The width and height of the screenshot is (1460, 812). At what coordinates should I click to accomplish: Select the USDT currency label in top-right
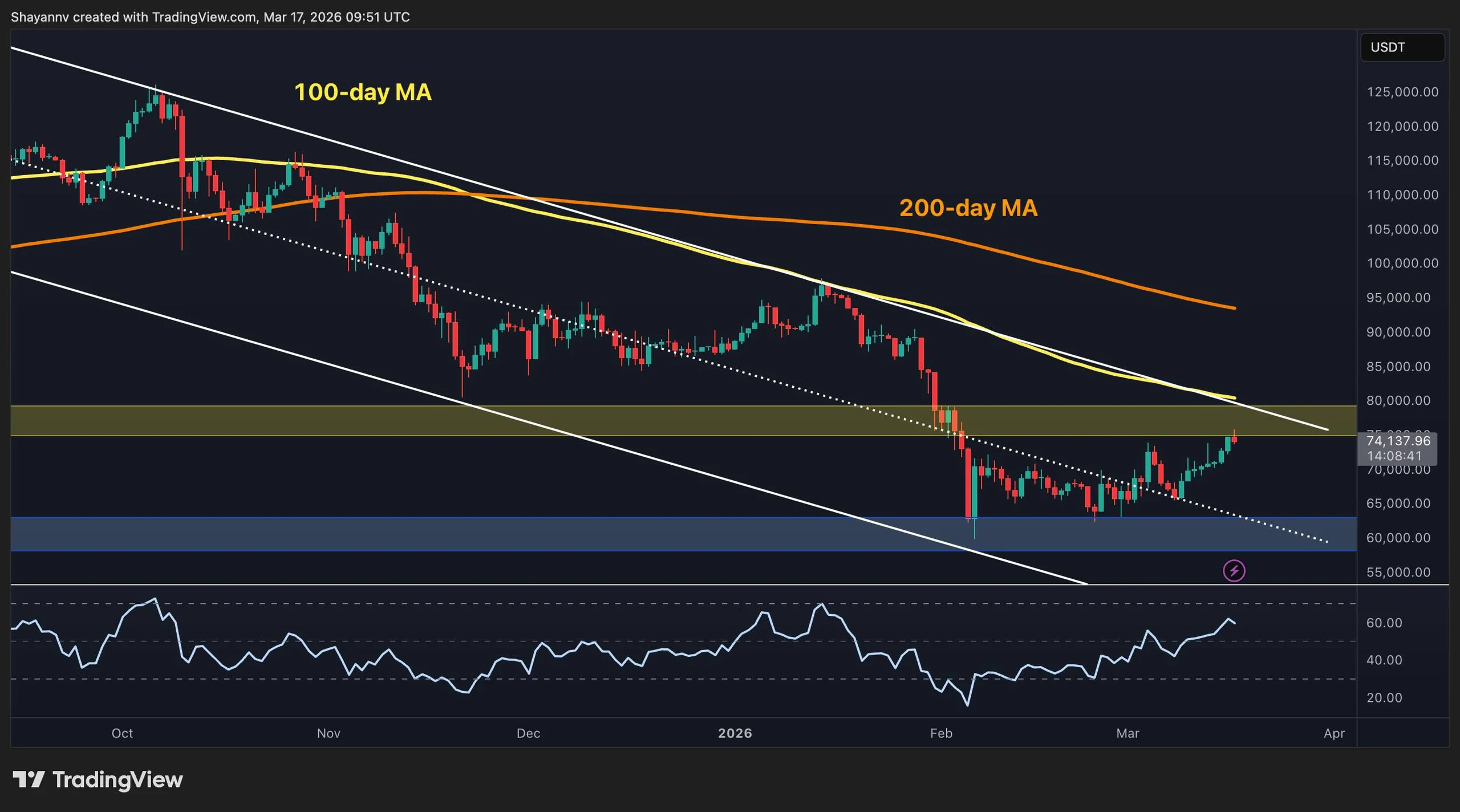[x=1402, y=48]
